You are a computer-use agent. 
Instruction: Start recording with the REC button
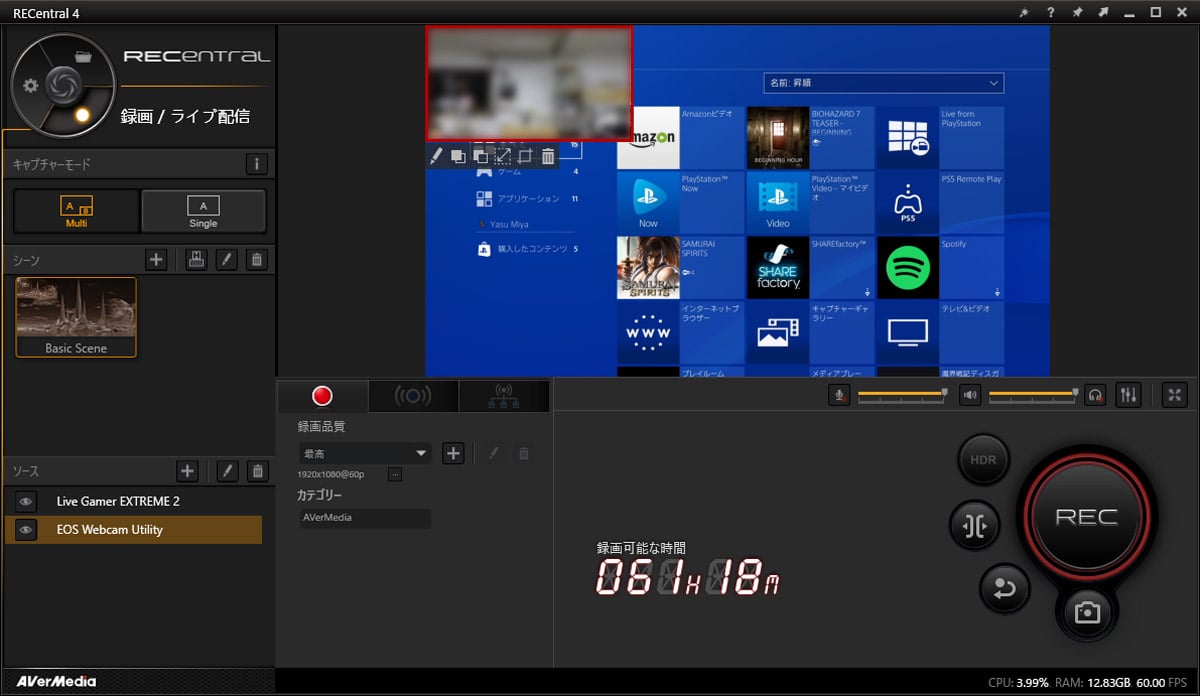[1086, 517]
